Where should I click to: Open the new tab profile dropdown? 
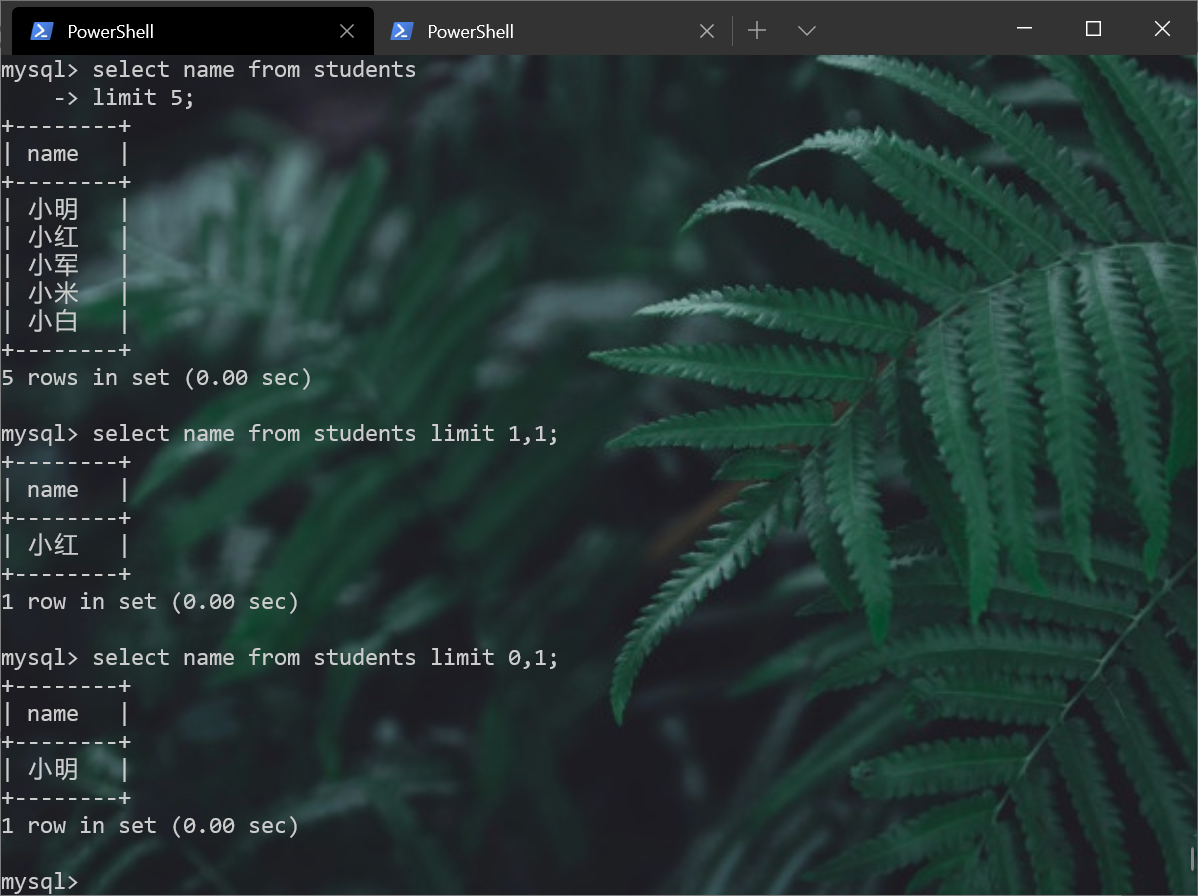tap(807, 31)
